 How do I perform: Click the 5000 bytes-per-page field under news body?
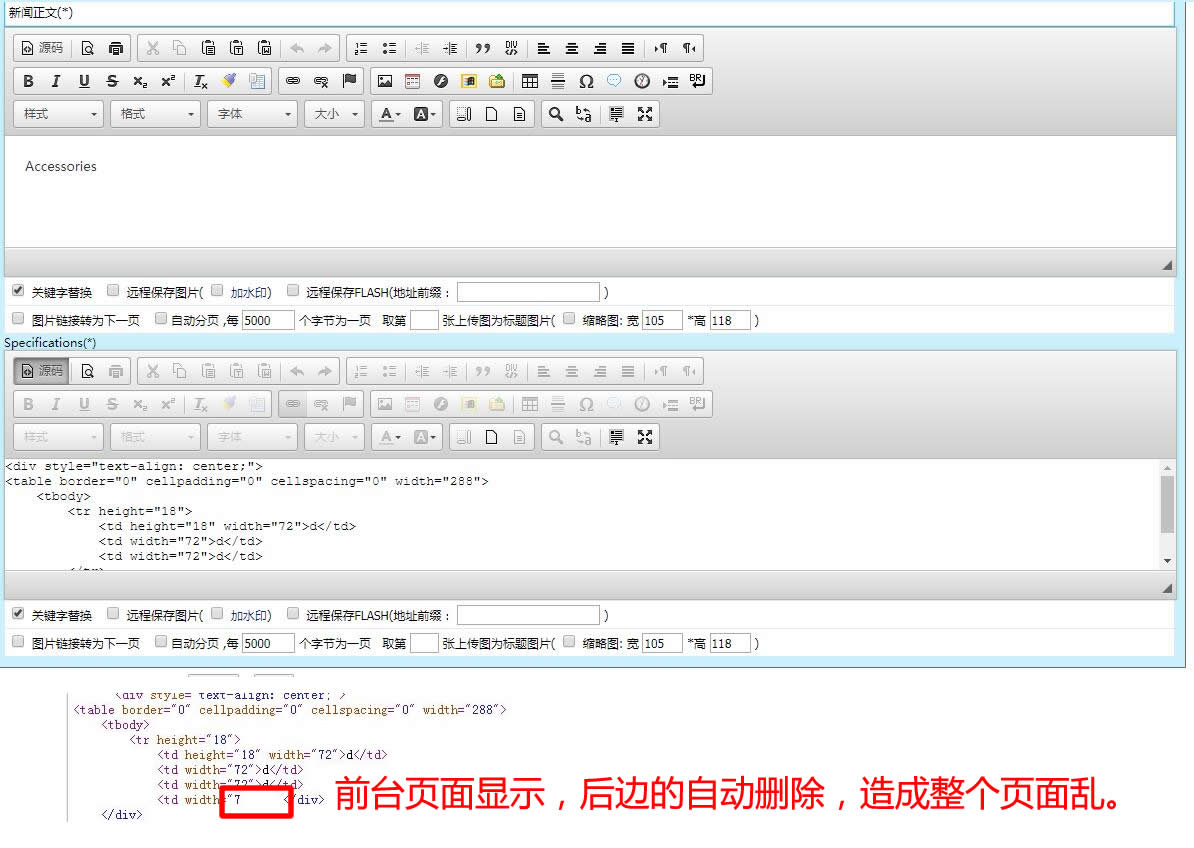(x=268, y=320)
